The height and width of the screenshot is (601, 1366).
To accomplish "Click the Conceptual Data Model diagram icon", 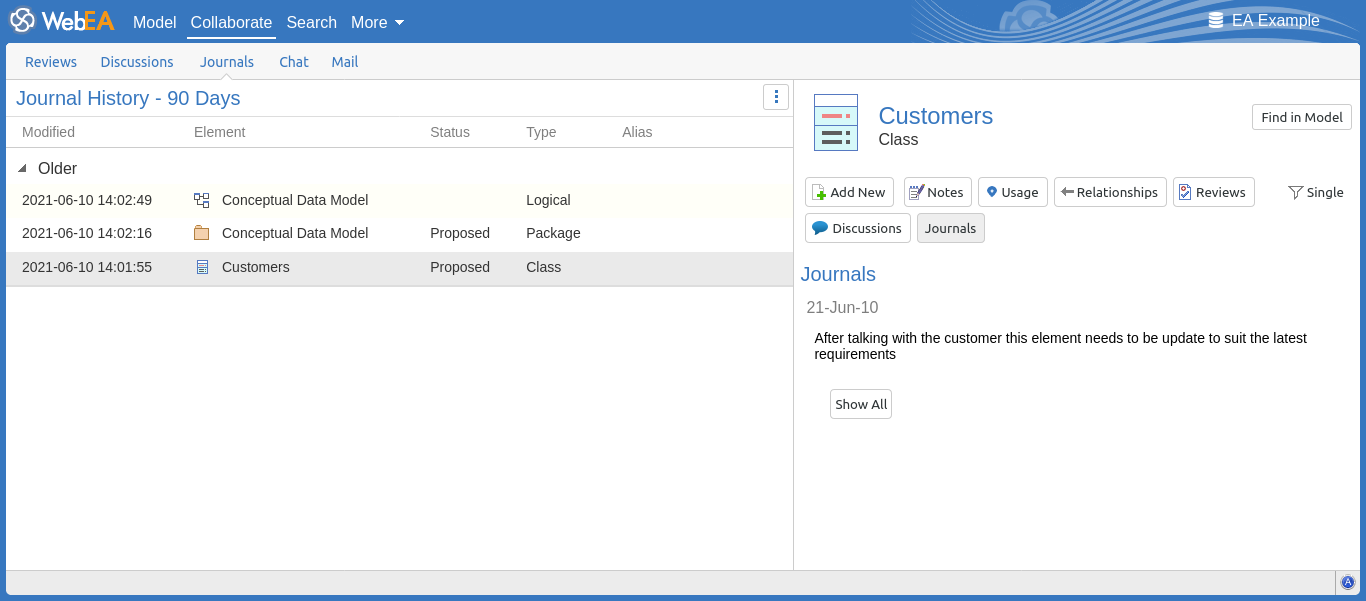I will [x=202, y=200].
